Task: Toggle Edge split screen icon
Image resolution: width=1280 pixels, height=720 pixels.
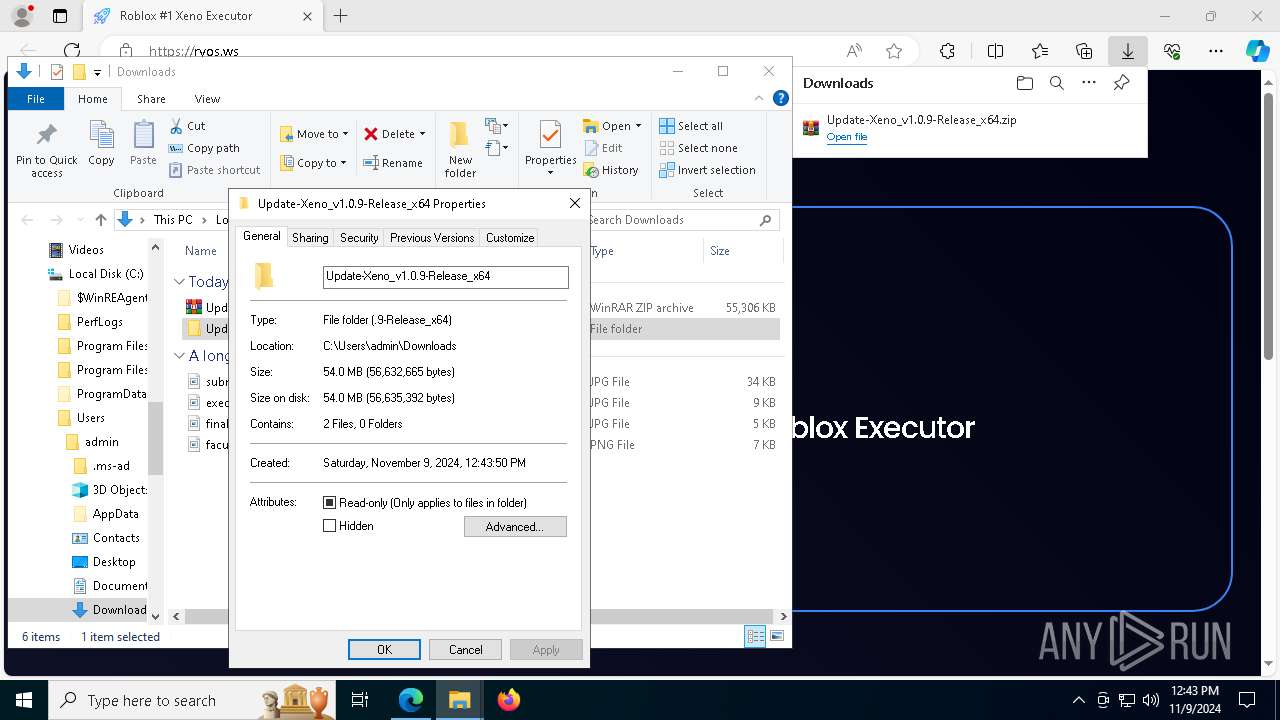Action: pos(995,51)
